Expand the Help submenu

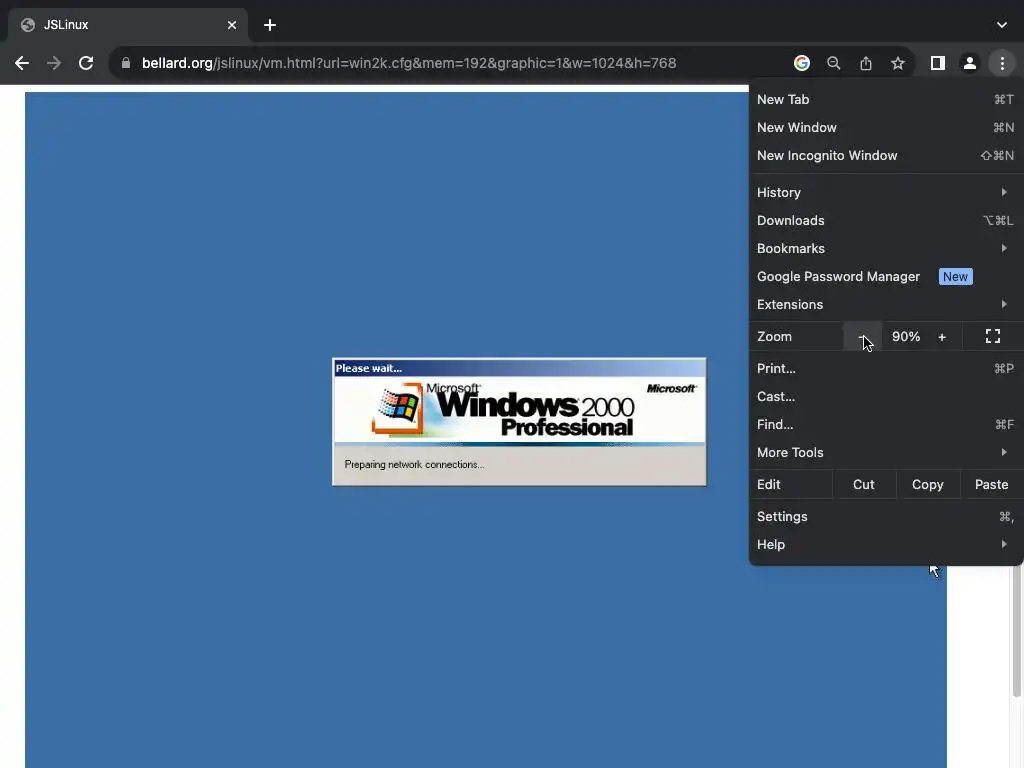[x=885, y=545]
